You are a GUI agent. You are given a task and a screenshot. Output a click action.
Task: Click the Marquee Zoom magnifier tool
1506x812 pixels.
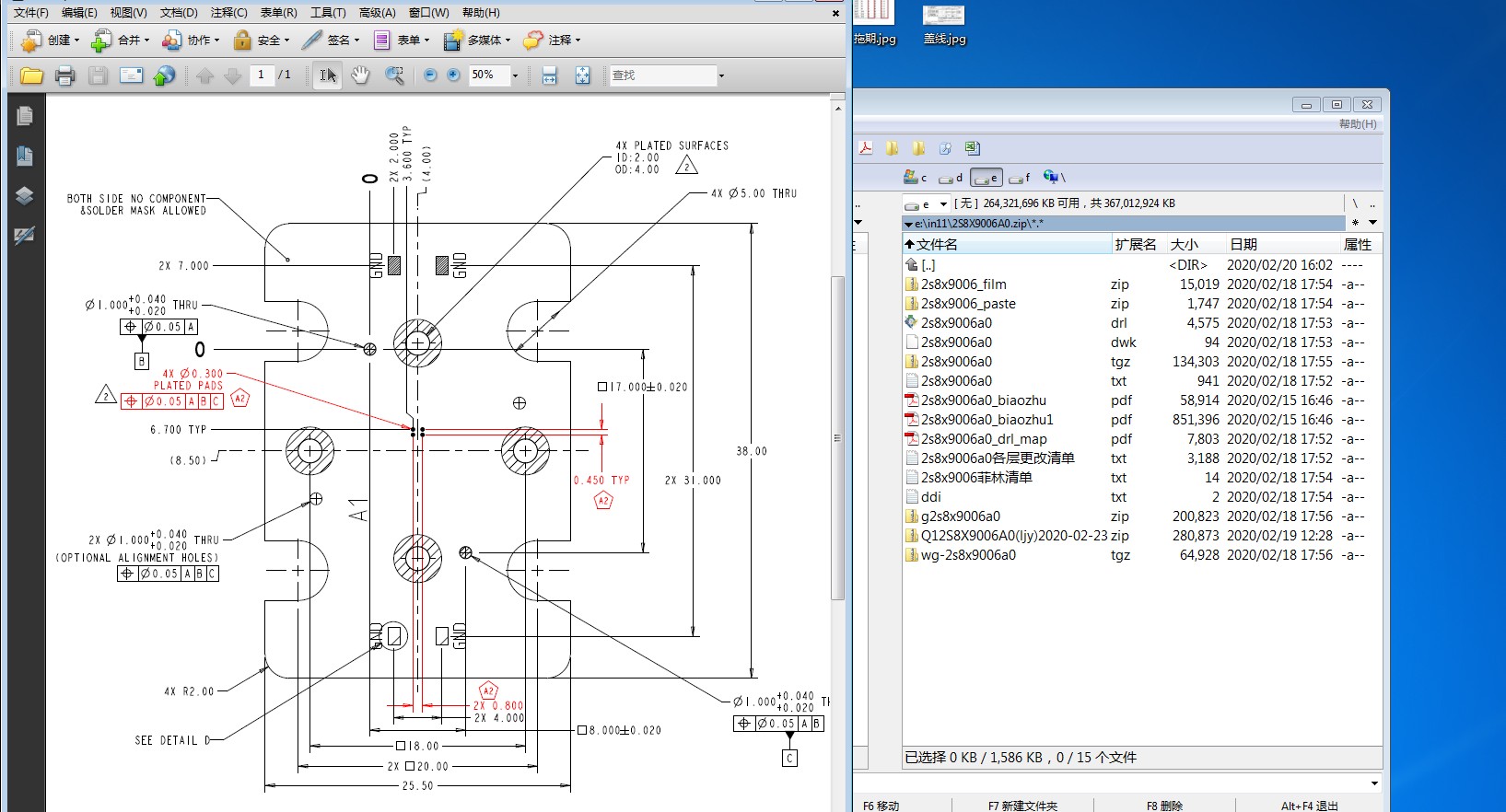tap(394, 75)
